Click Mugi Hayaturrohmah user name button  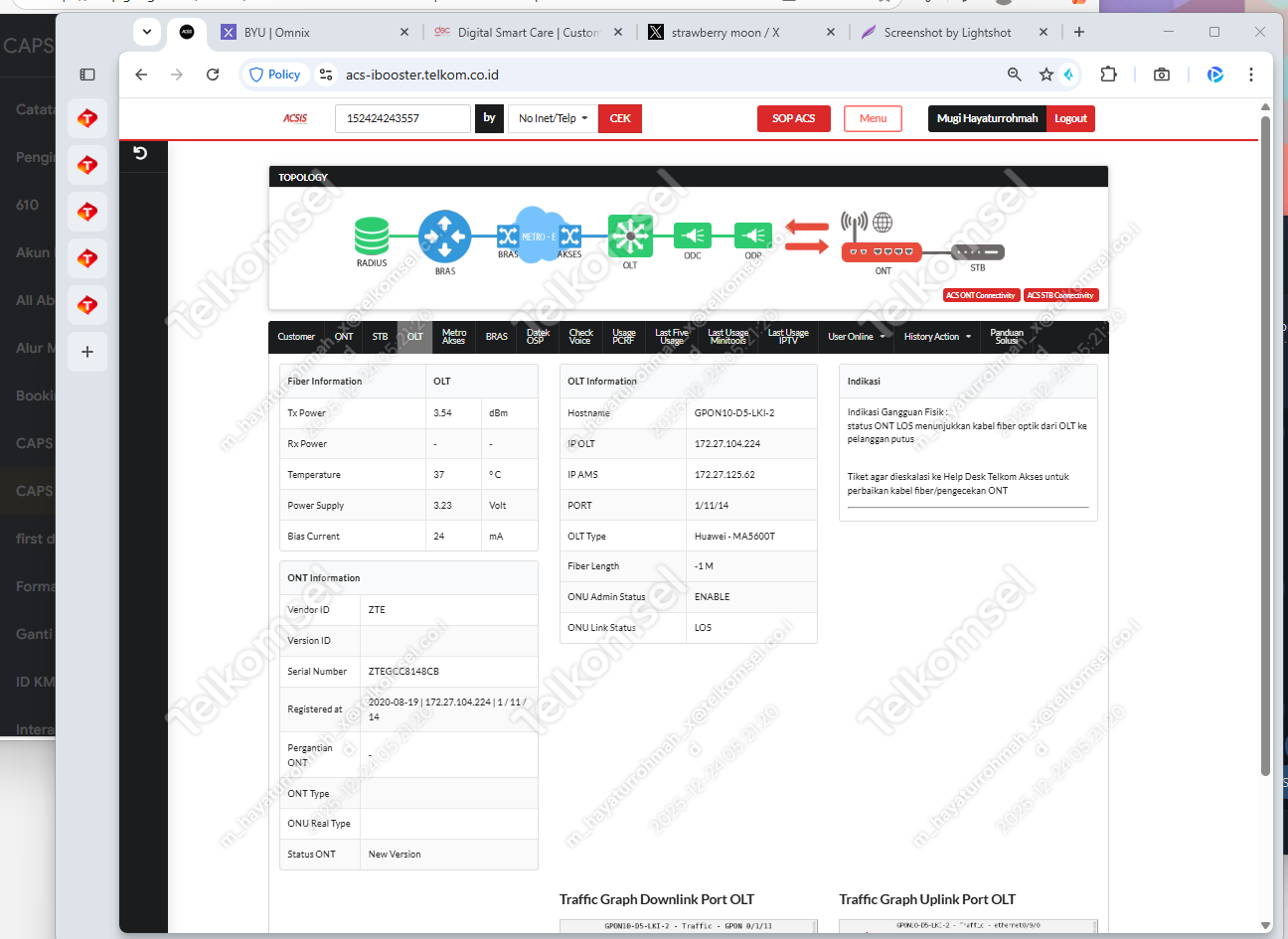click(x=987, y=118)
